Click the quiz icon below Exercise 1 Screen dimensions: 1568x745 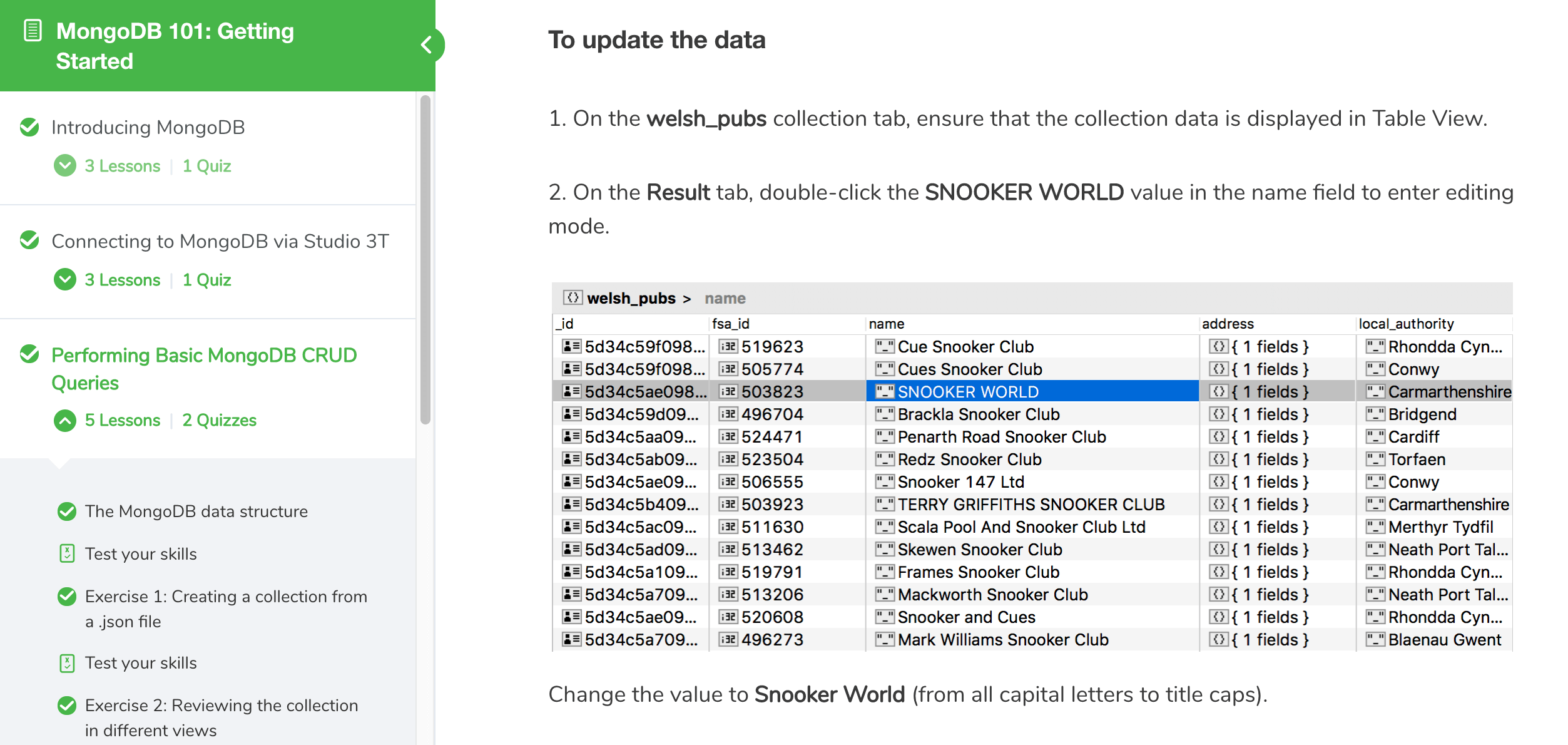point(67,663)
